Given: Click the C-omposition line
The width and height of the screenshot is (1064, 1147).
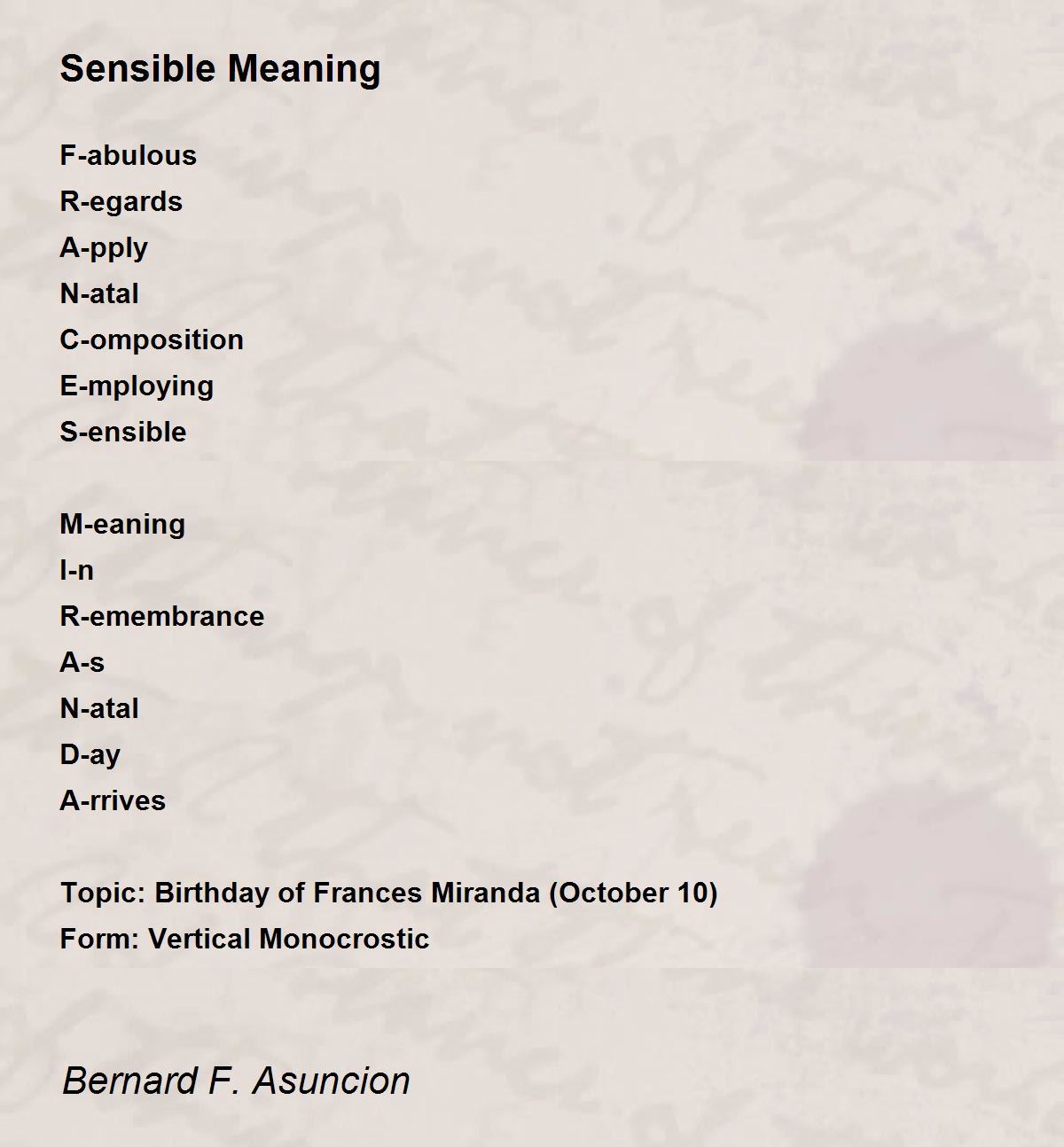Looking at the screenshot, I should [x=152, y=340].
